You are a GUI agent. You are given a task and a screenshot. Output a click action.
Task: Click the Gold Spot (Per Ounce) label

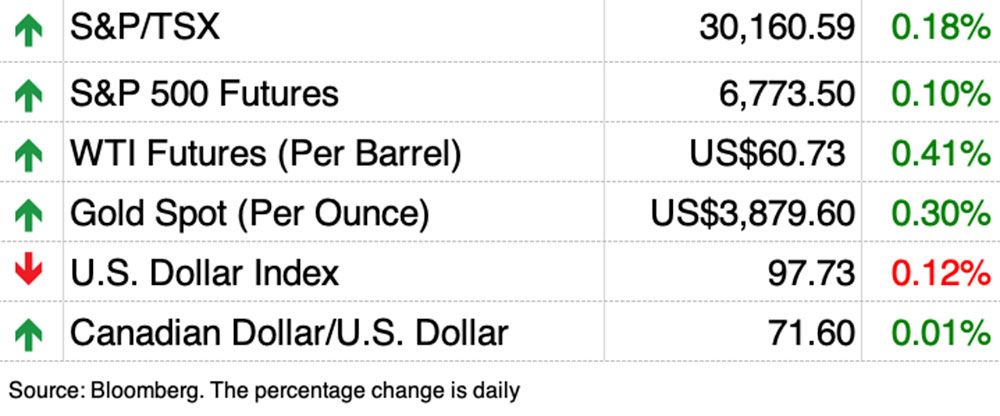(249, 213)
